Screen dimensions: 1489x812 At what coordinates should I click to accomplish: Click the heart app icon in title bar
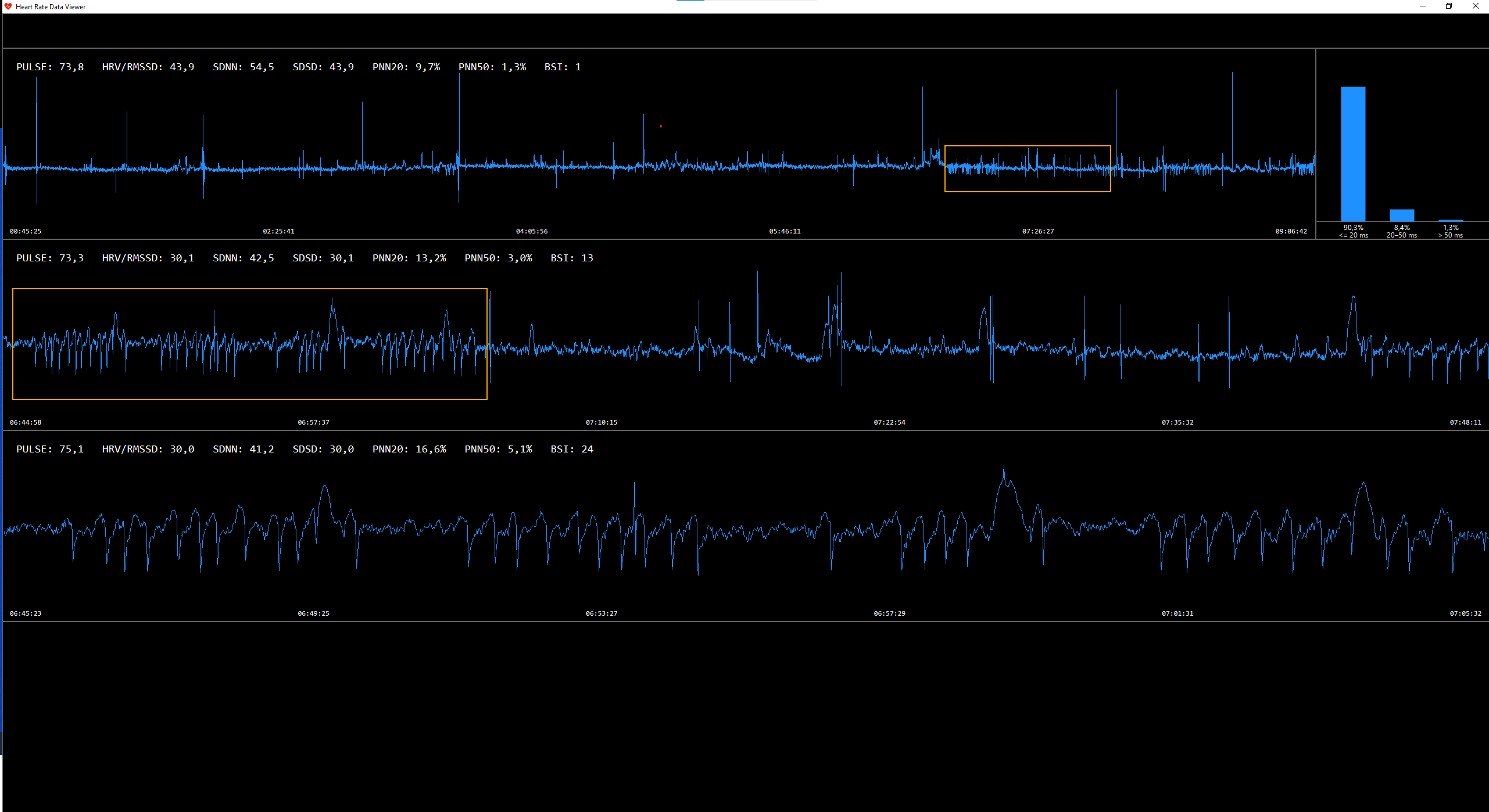8,6
